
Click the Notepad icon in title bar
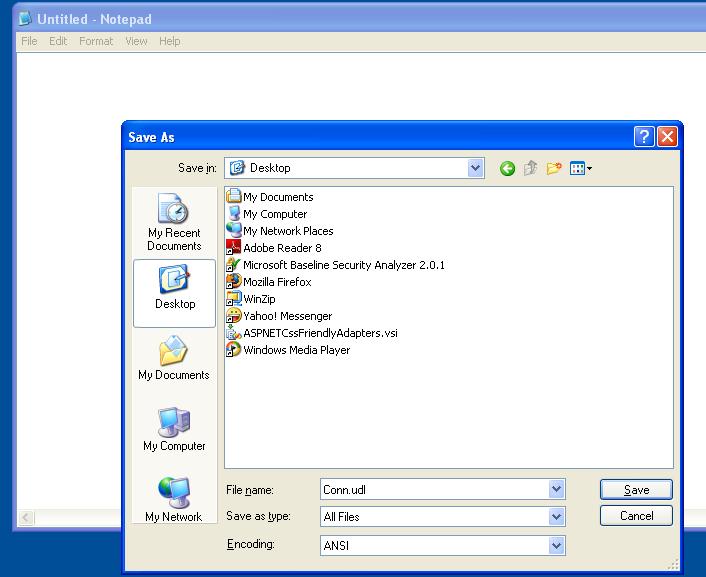[25, 18]
